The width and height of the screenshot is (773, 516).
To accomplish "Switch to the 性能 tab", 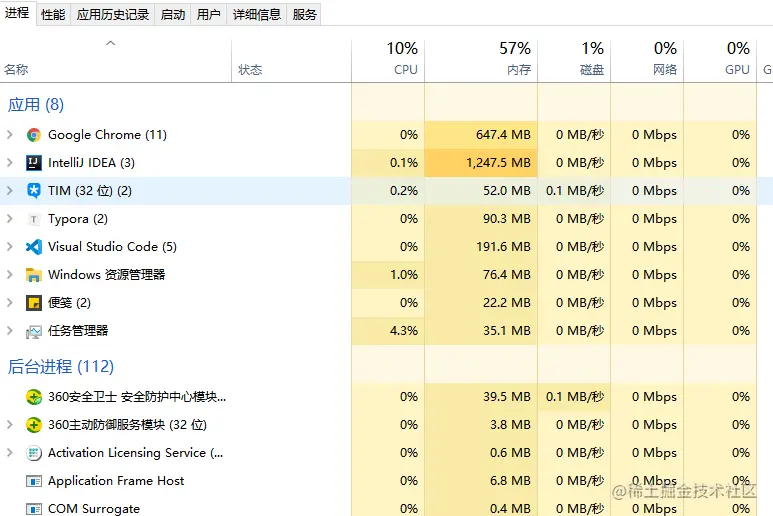I will pyautogui.click(x=53, y=15).
